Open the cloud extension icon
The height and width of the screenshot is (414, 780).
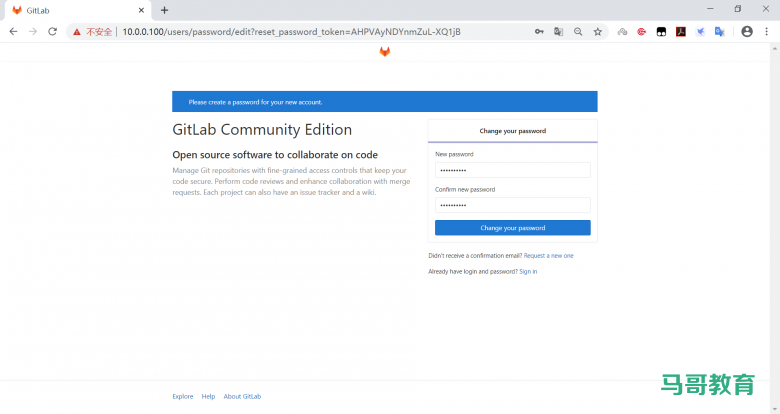[x=622, y=32]
